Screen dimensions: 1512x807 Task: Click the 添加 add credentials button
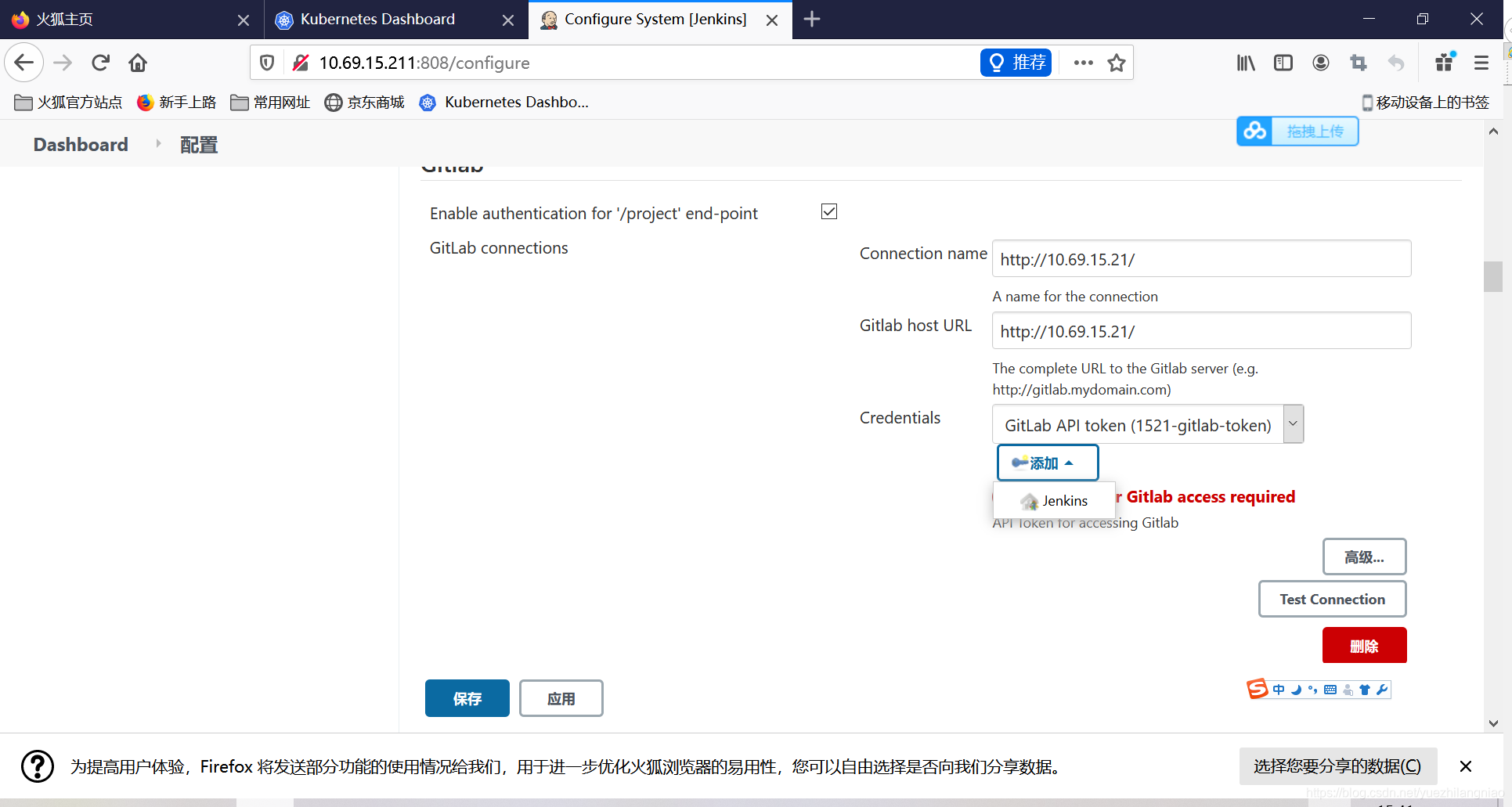tap(1047, 463)
